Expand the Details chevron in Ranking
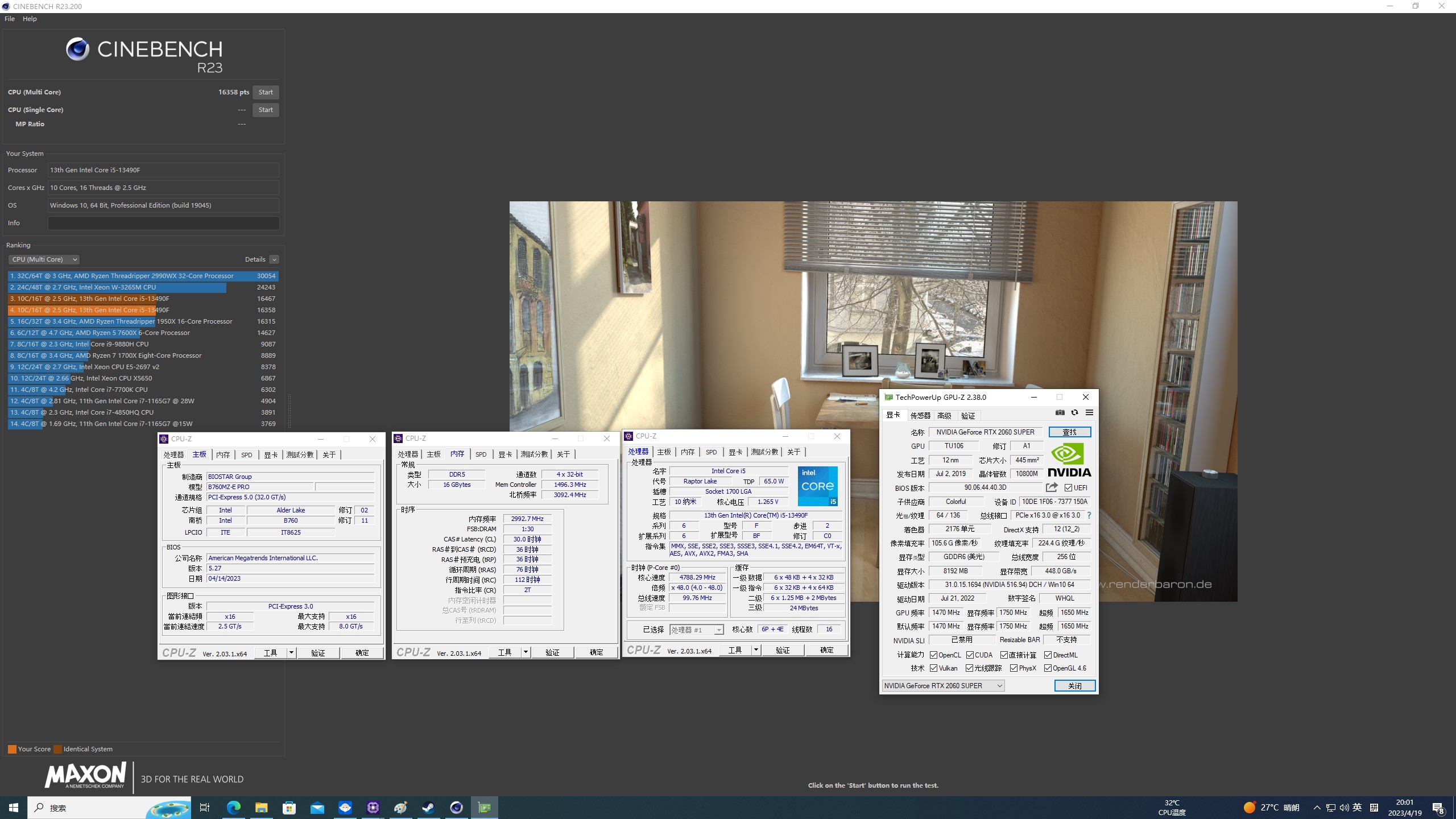The image size is (1456, 819). coord(274,259)
